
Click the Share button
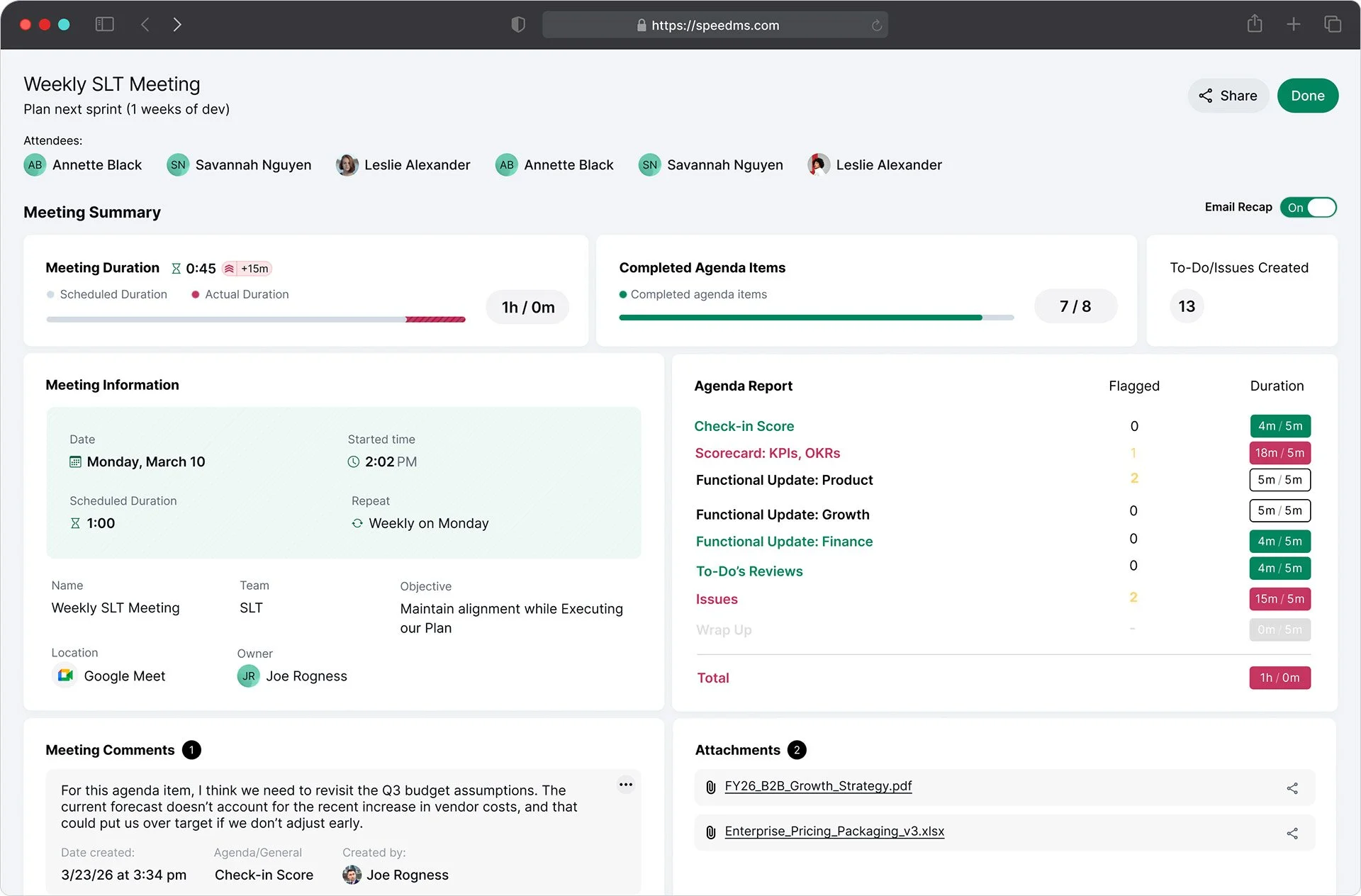[x=1228, y=96]
